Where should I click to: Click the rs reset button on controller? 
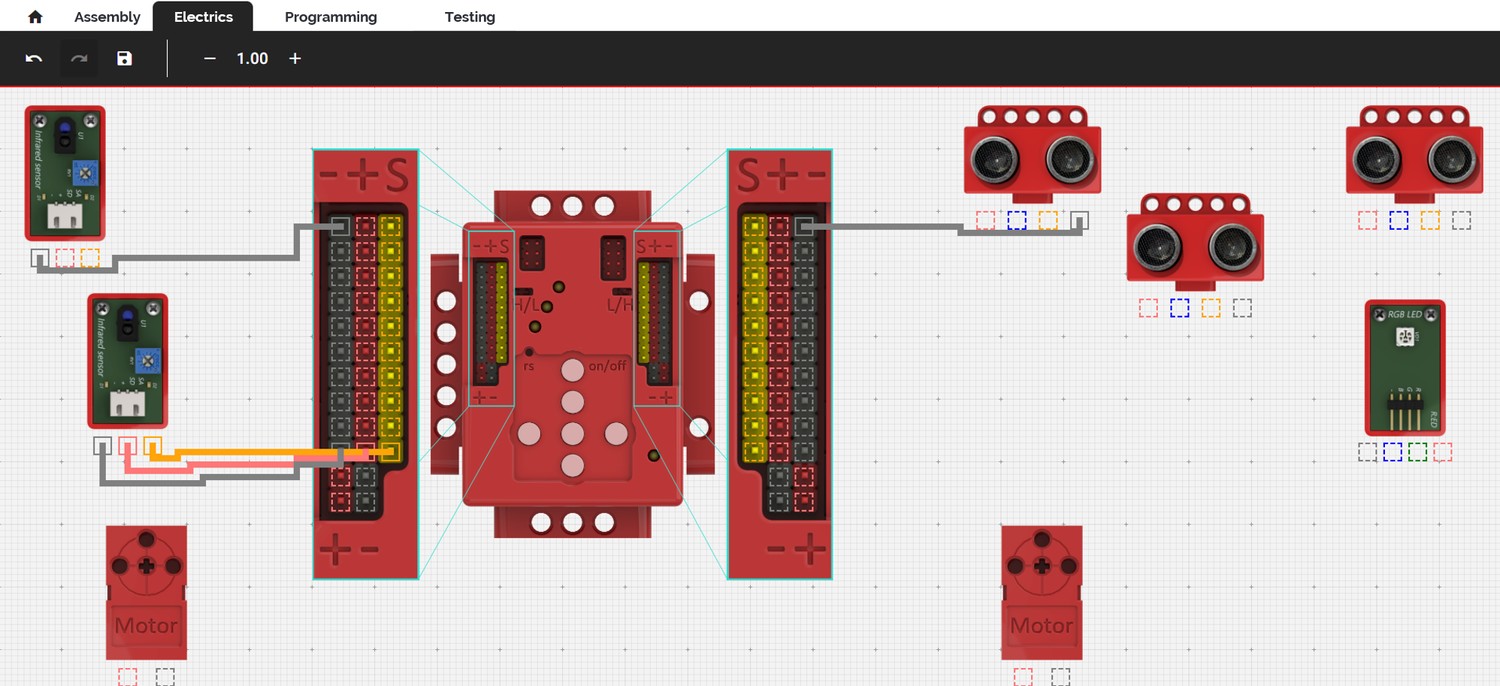click(529, 352)
